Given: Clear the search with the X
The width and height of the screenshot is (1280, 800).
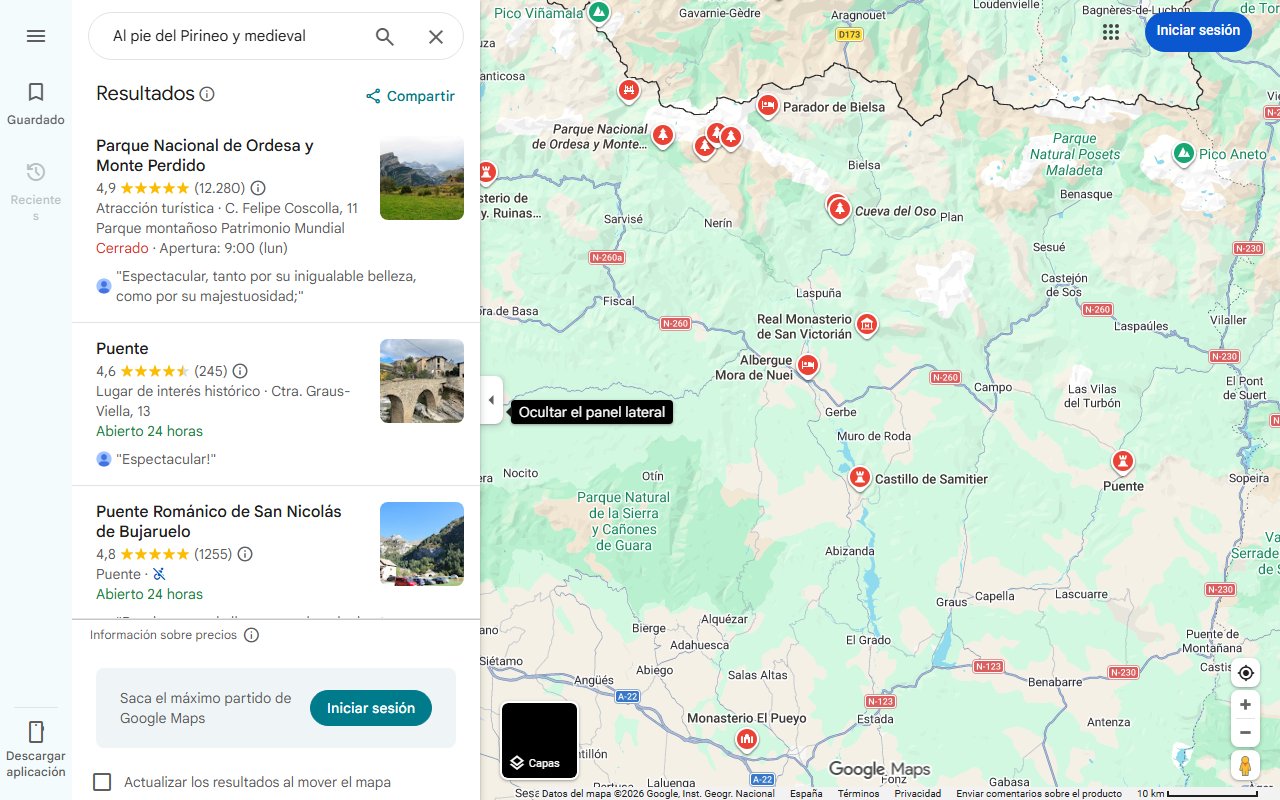Looking at the screenshot, I should (436, 36).
